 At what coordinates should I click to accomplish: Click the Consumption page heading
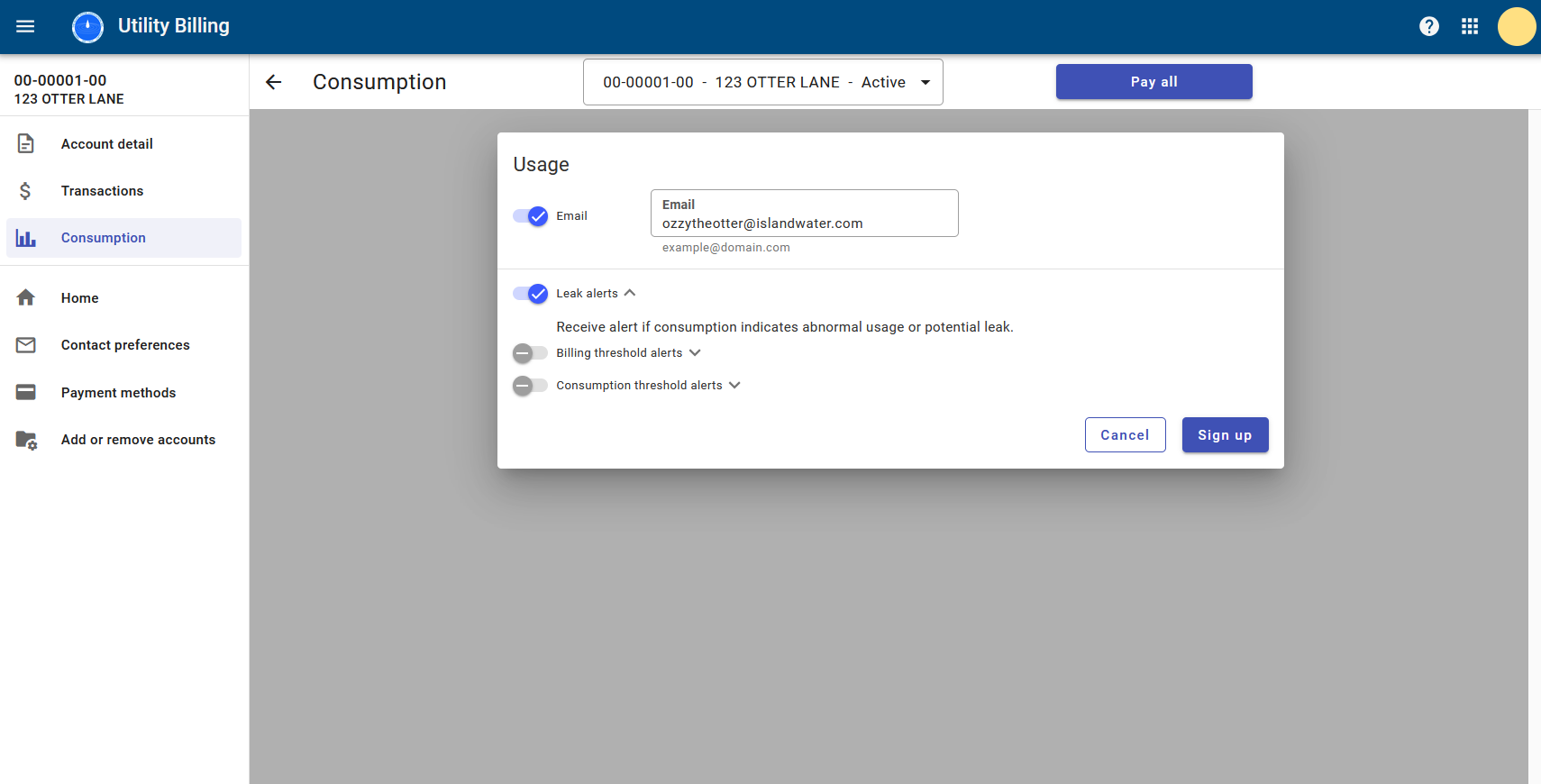pos(379,82)
